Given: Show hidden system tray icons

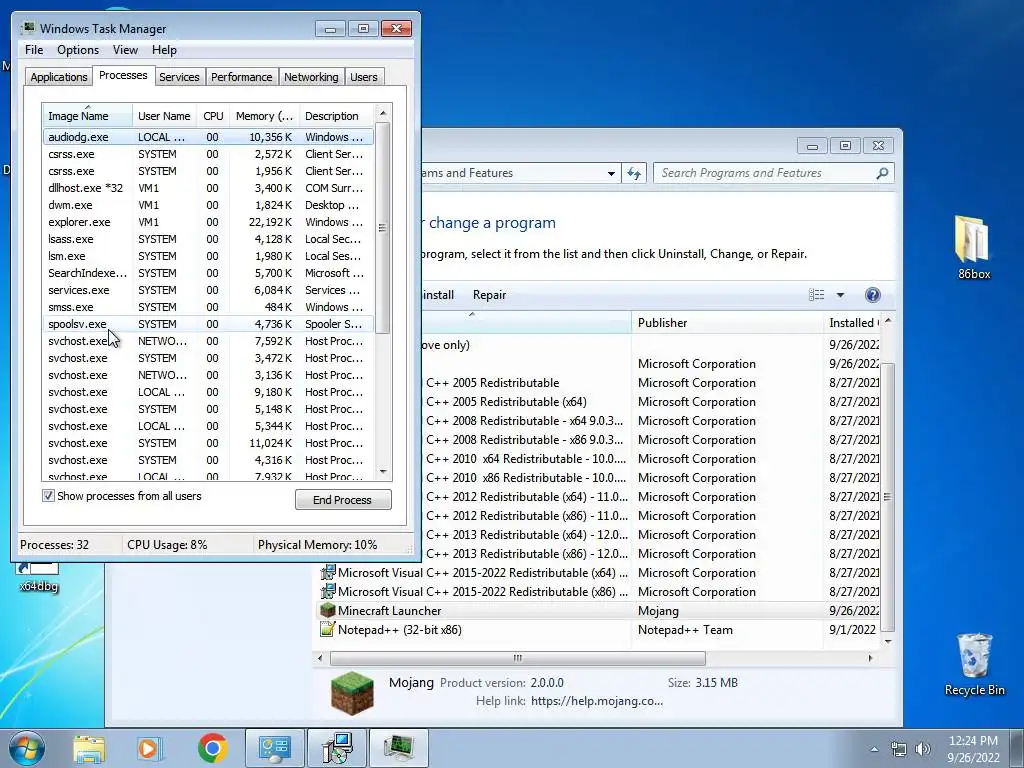Looking at the screenshot, I should [874, 749].
